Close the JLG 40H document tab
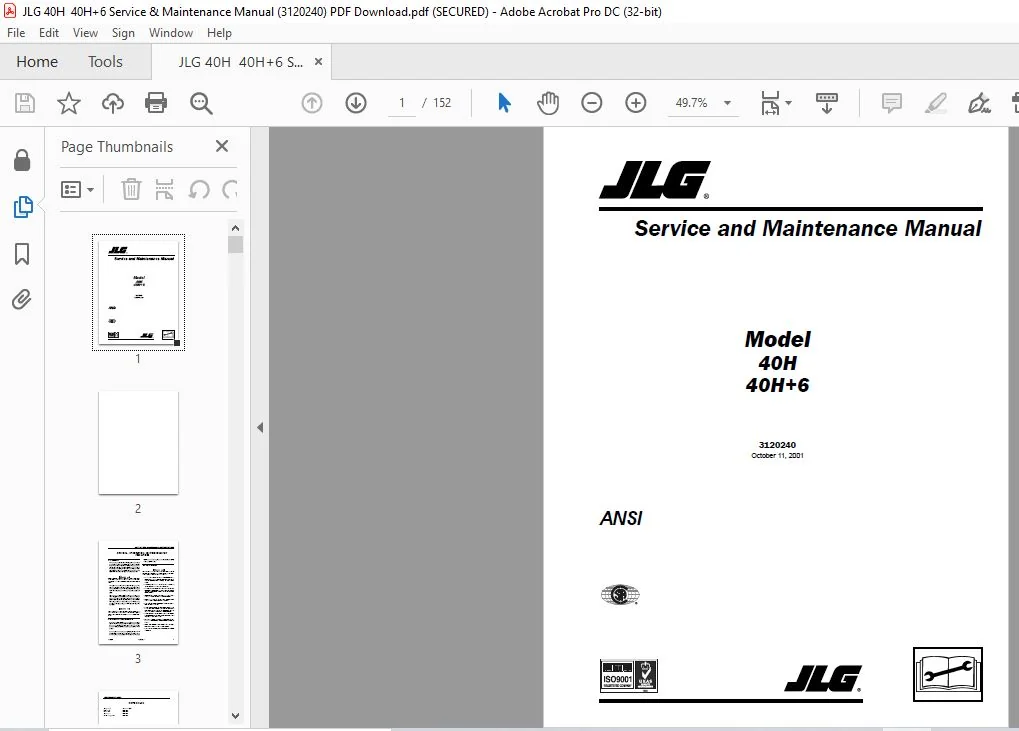Viewport: 1019px width, 731px height. click(x=318, y=62)
